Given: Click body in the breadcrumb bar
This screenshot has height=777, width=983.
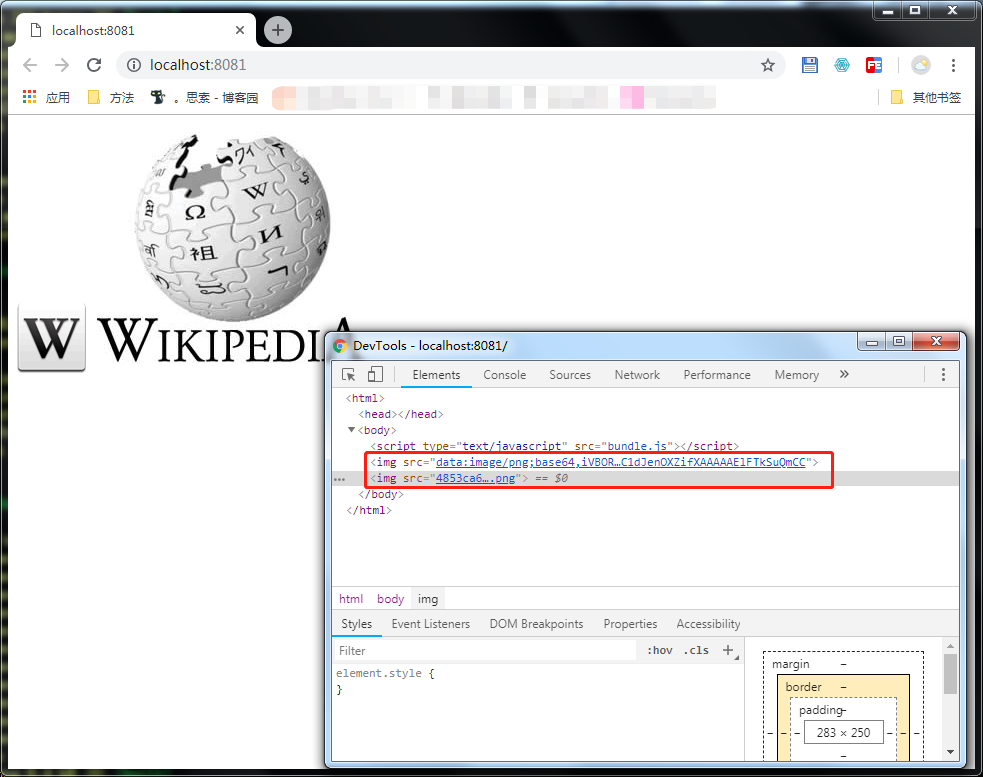Looking at the screenshot, I should click(390, 599).
